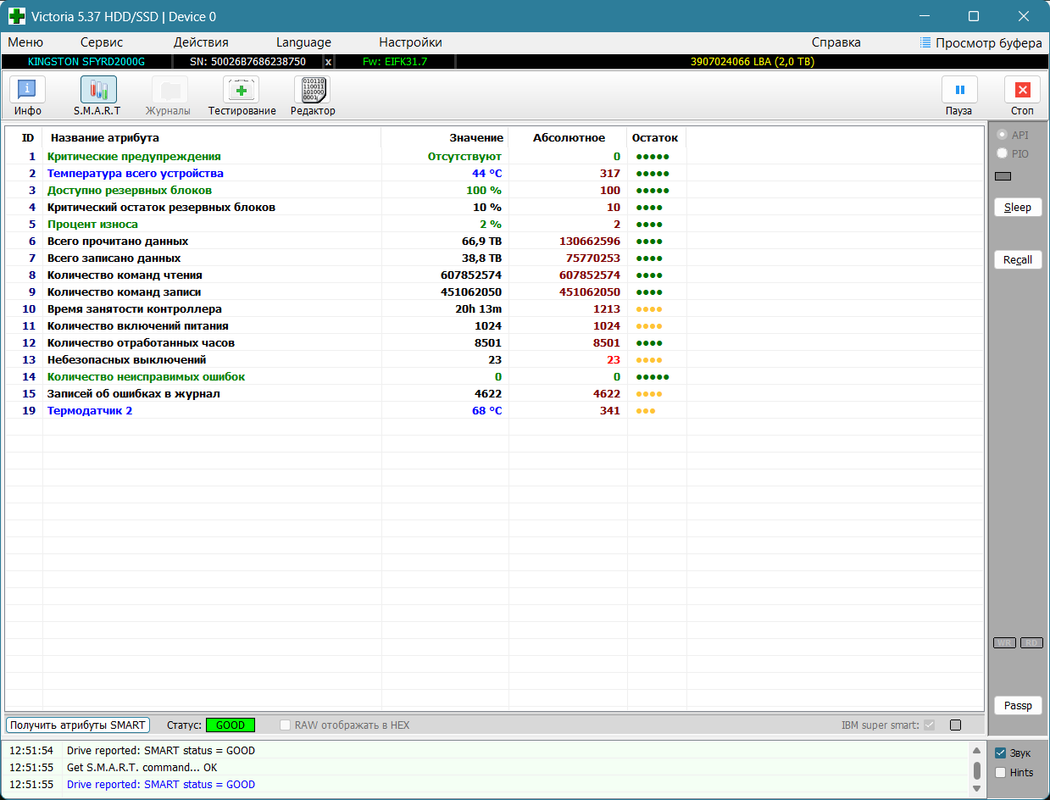This screenshot has width=1050, height=800.
Task: Toggle the unlabeled checkbox right of IBM super smart
Action: 956,725
